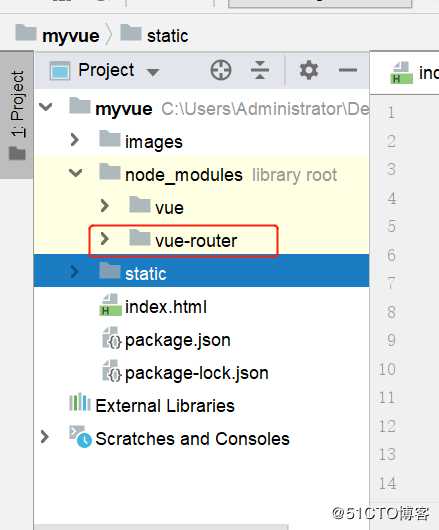Open the Project panel settings gear
This screenshot has width=439, height=530.
click(309, 70)
